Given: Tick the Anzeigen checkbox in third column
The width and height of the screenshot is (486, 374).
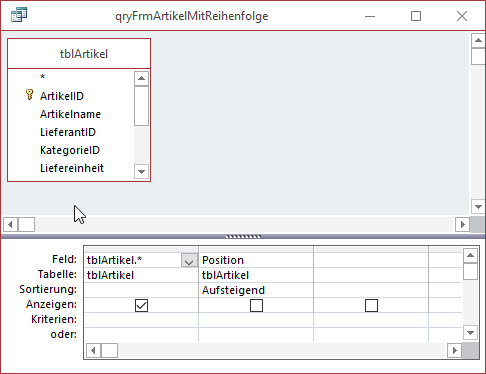Looking at the screenshot, I should (371, 305).
